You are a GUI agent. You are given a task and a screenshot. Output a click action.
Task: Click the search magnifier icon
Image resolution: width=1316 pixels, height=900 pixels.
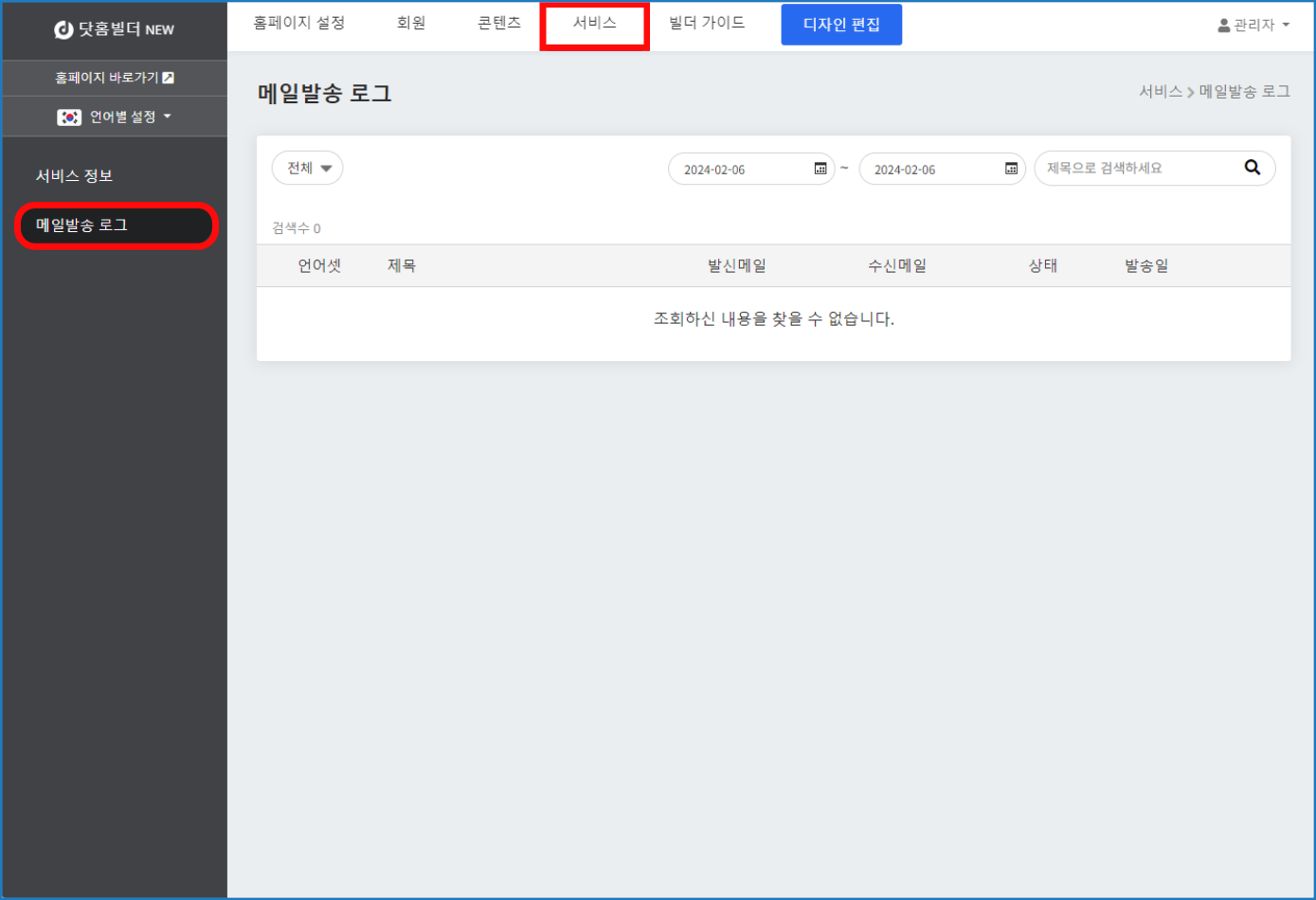point(1252,168)
